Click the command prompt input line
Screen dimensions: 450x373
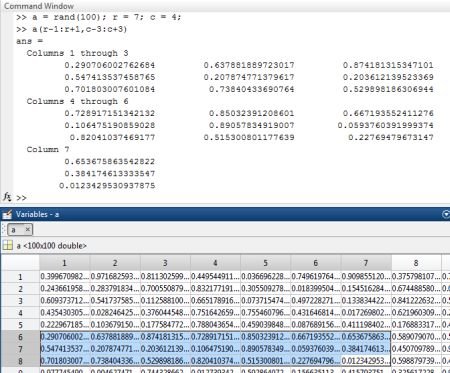[x=233, y=198]
